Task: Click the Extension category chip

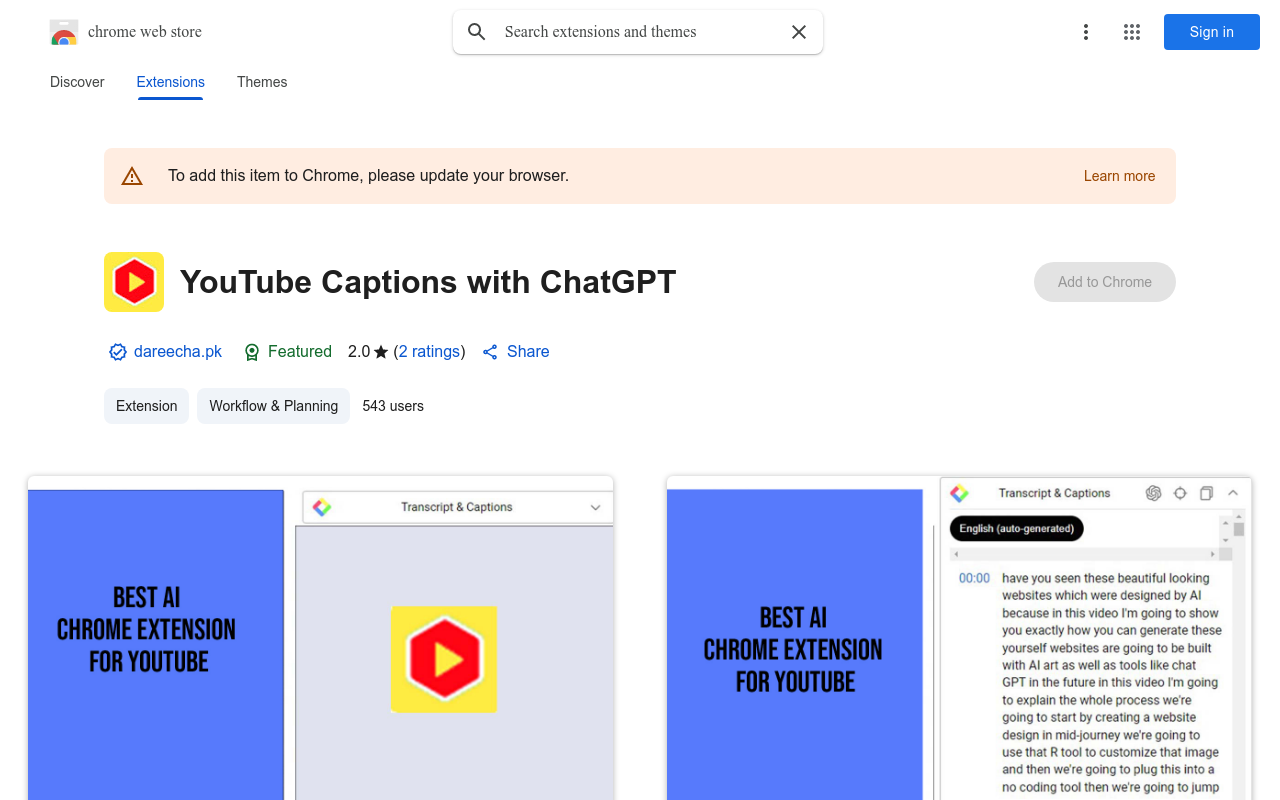Action: pos(146,406)
